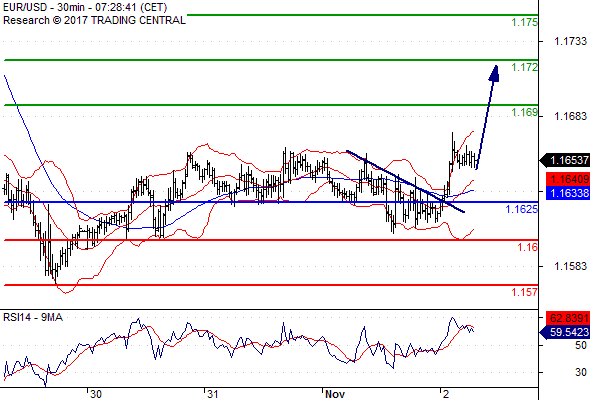Click the green 1.175 resistance label

pyautogui.click(x=524, y=22)
